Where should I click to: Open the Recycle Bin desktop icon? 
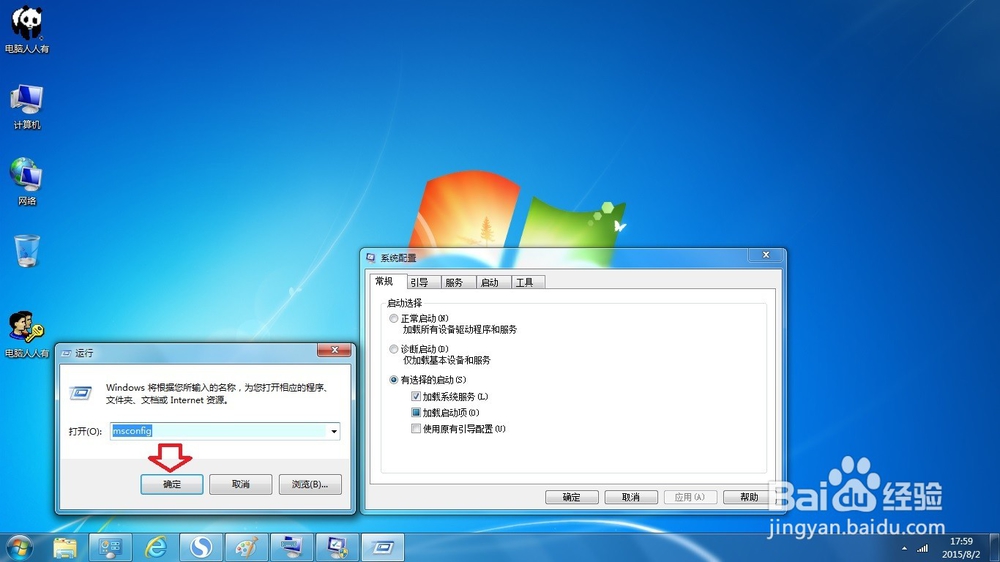point(27,251)
